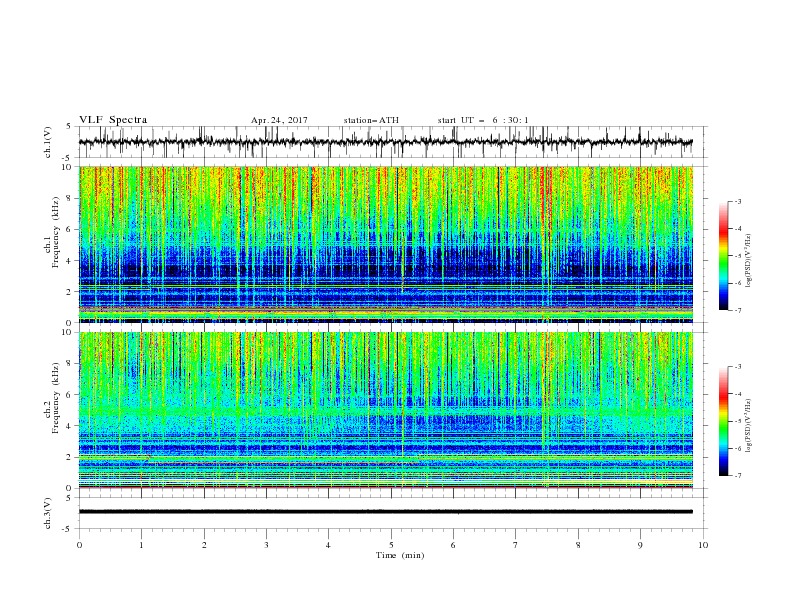The height and width of the screenshot is (612, 792).
Task: Click the "2" kHz tick of ch.2 spectrogram
Action: point(71,457)
